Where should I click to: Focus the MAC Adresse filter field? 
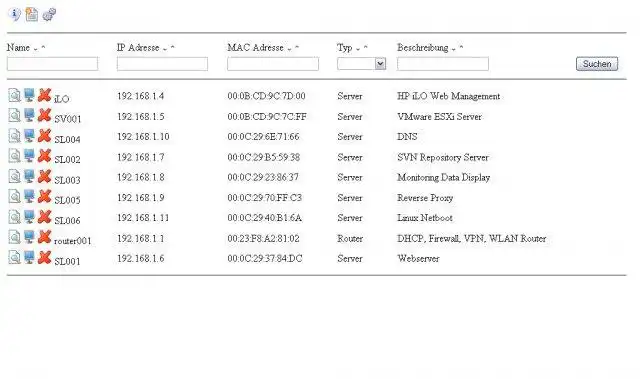coord(273,64)
